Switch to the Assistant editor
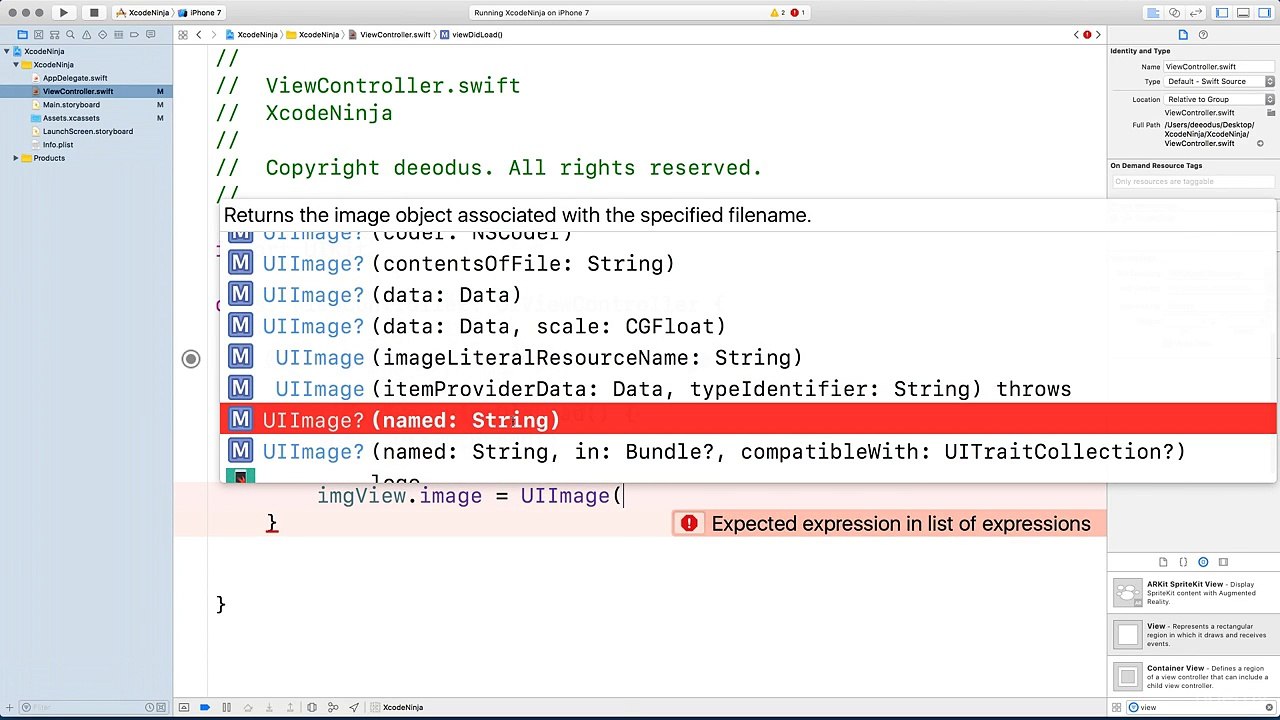 [x=1174, y=13]
